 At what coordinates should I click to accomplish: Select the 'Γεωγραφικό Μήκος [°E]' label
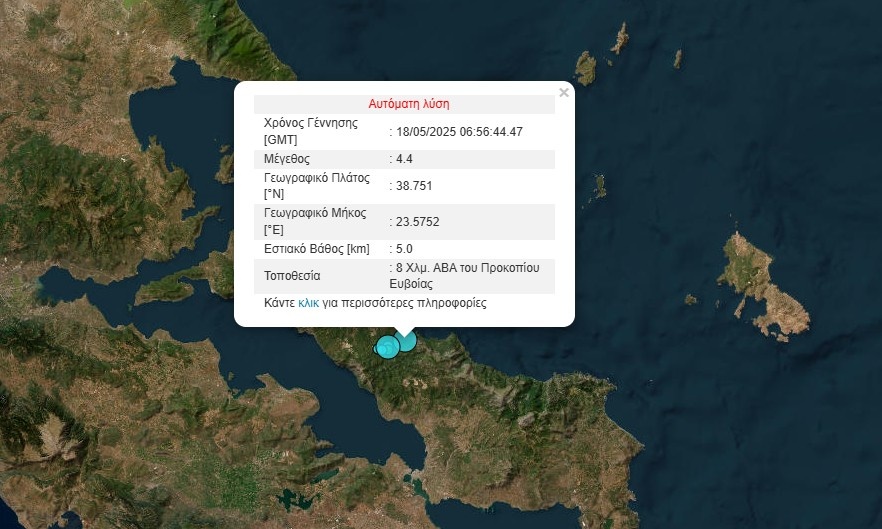315,221
